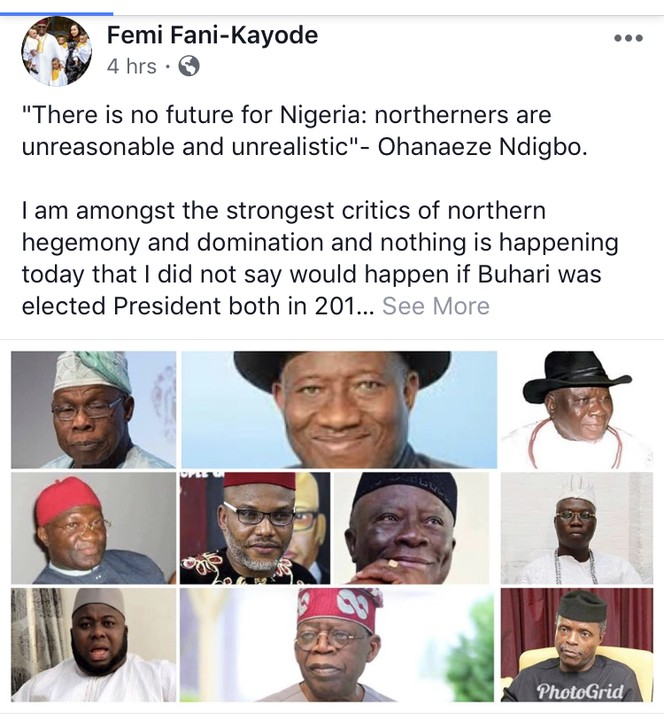Viewport: 664px width, 720px height.
Task: Open Femi Fani-Kayode profile name link
Action: pos(212,36)
